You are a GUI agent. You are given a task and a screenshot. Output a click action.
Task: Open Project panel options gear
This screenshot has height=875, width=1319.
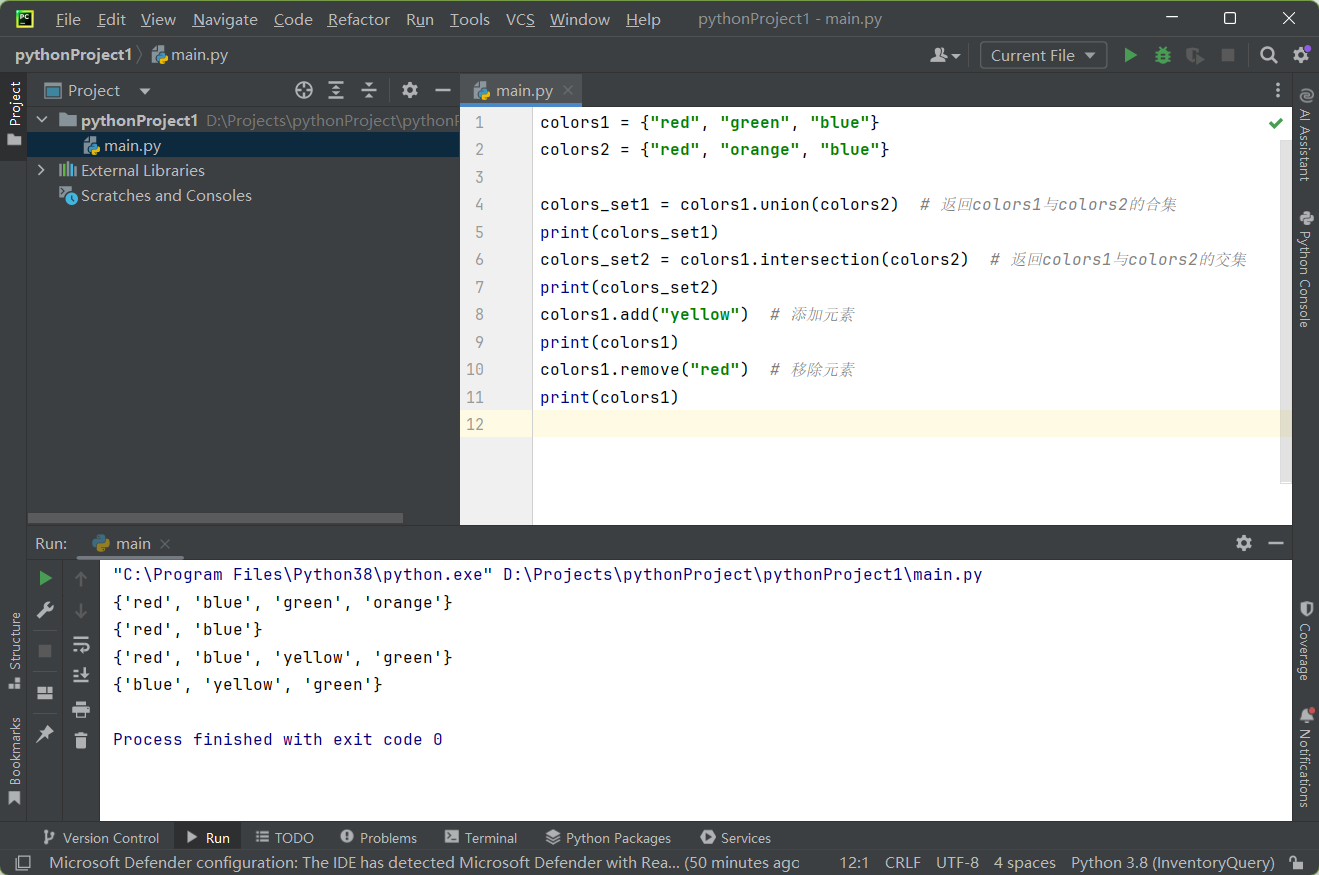(x=409, y=91)
